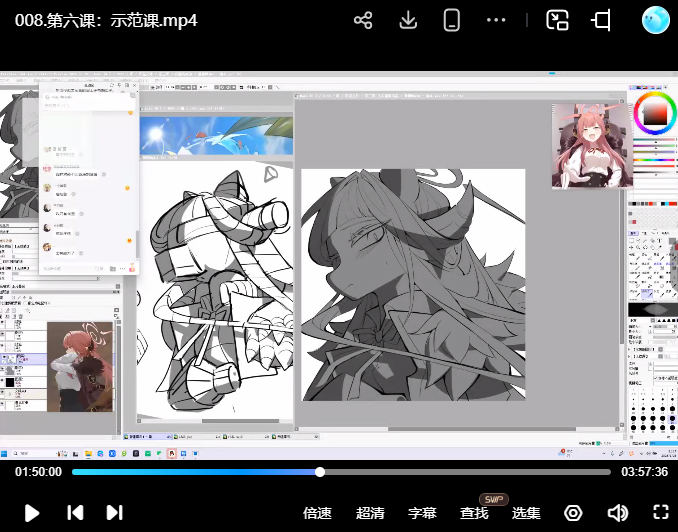Click the progress bar's playhead handle
678x532 pixels.
[320, 472]
